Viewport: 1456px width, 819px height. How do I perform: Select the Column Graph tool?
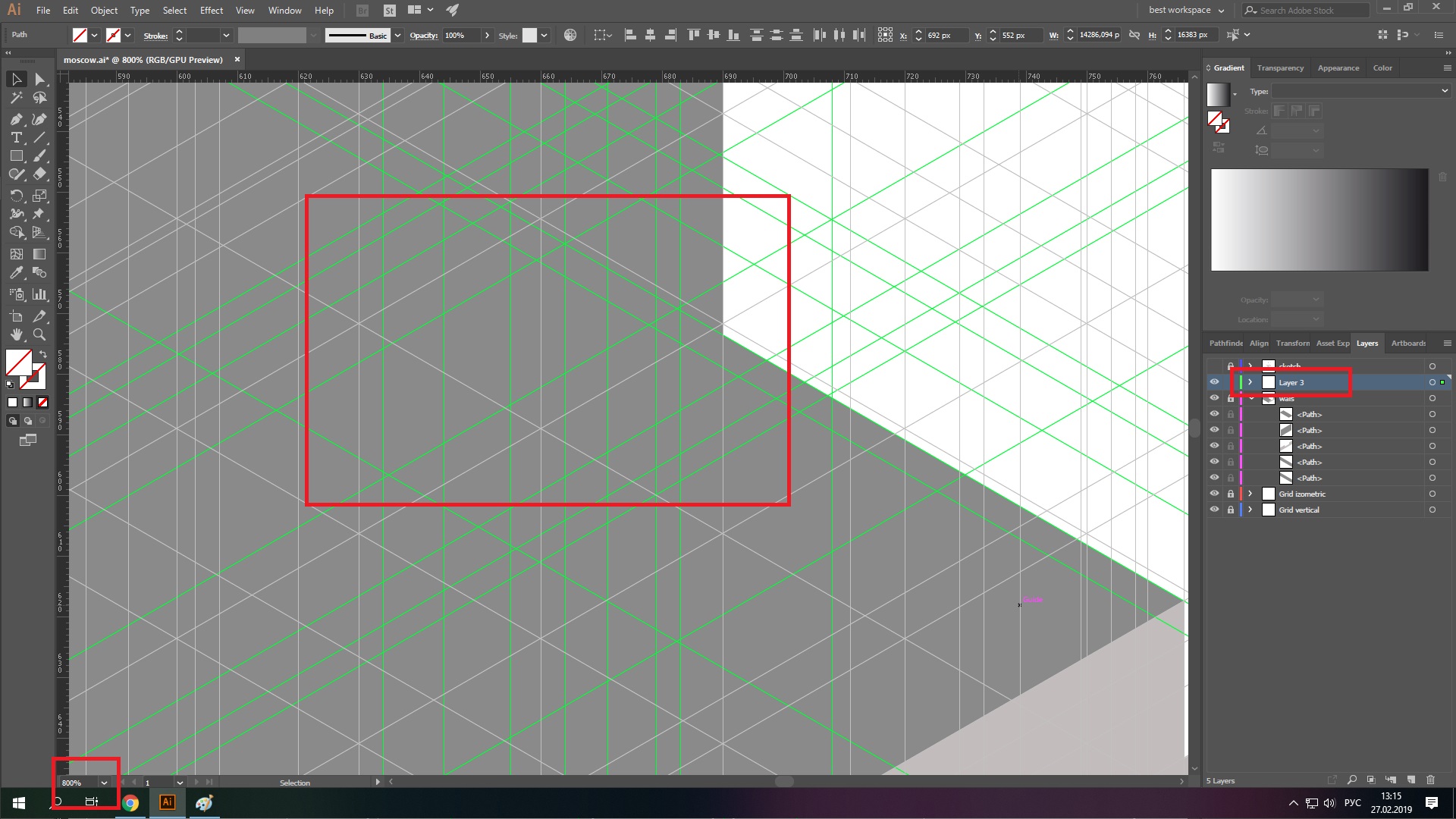tap(40, 294)
